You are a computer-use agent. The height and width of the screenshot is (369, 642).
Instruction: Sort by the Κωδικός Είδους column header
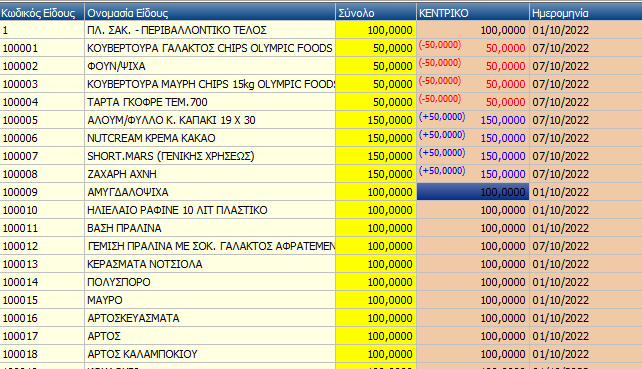pos(42,13)
